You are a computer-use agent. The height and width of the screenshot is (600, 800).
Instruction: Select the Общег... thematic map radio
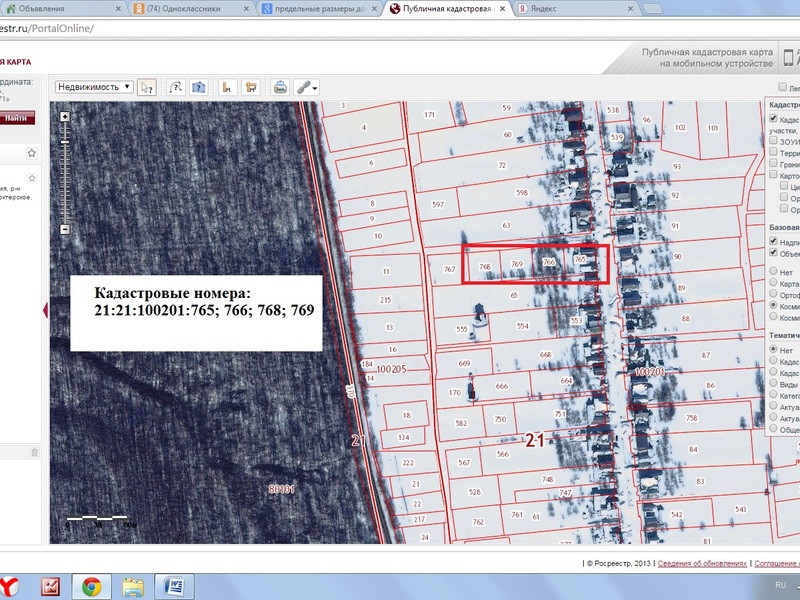pyautogui.click(x=773, y=429)
